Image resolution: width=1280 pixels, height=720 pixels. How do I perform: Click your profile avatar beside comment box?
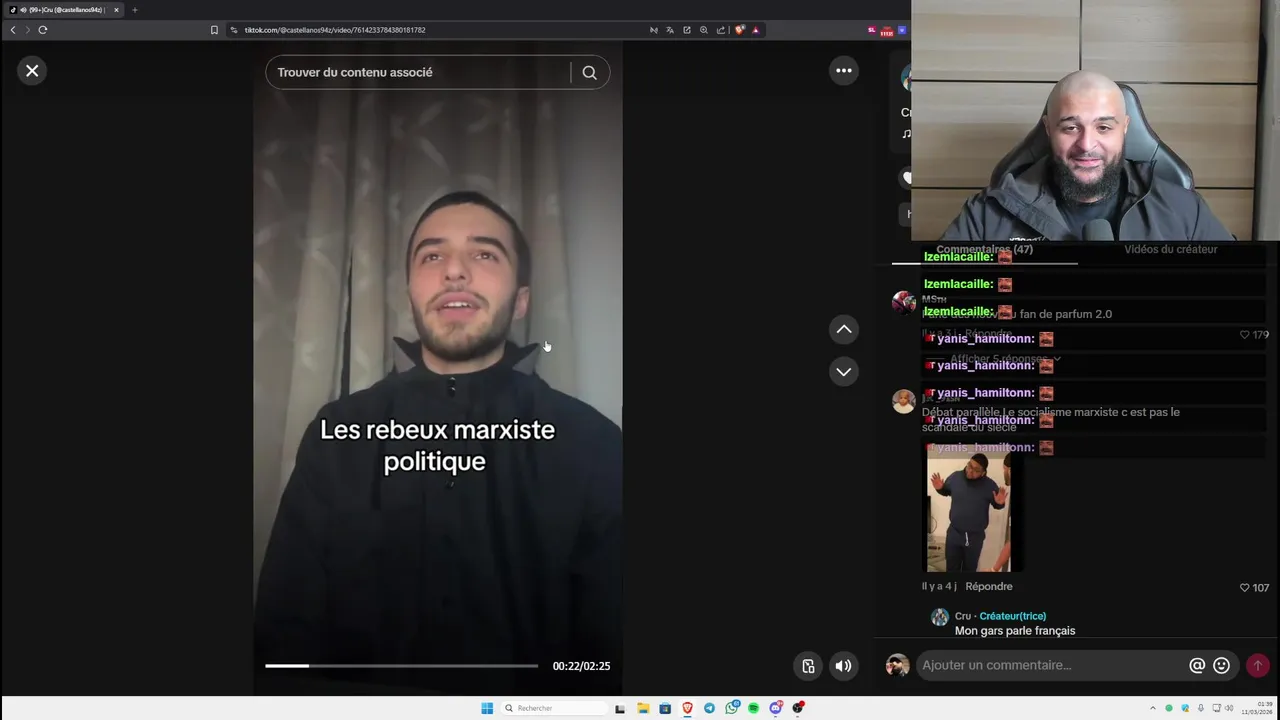coord(898,665)
